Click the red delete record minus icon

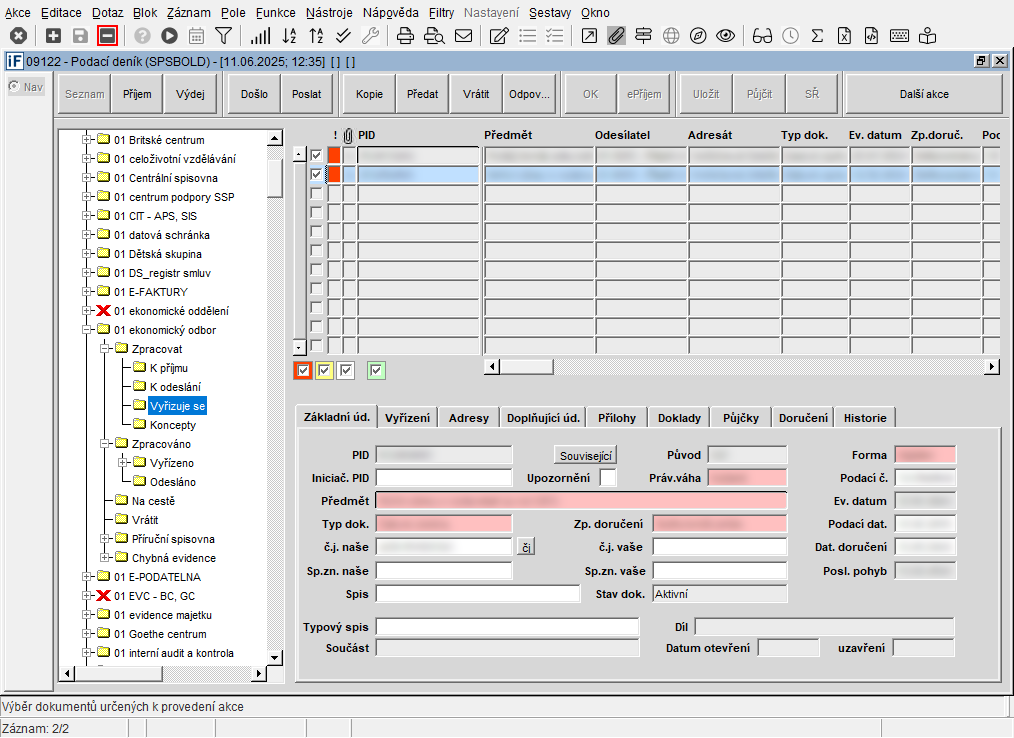[x=107, y=36]
